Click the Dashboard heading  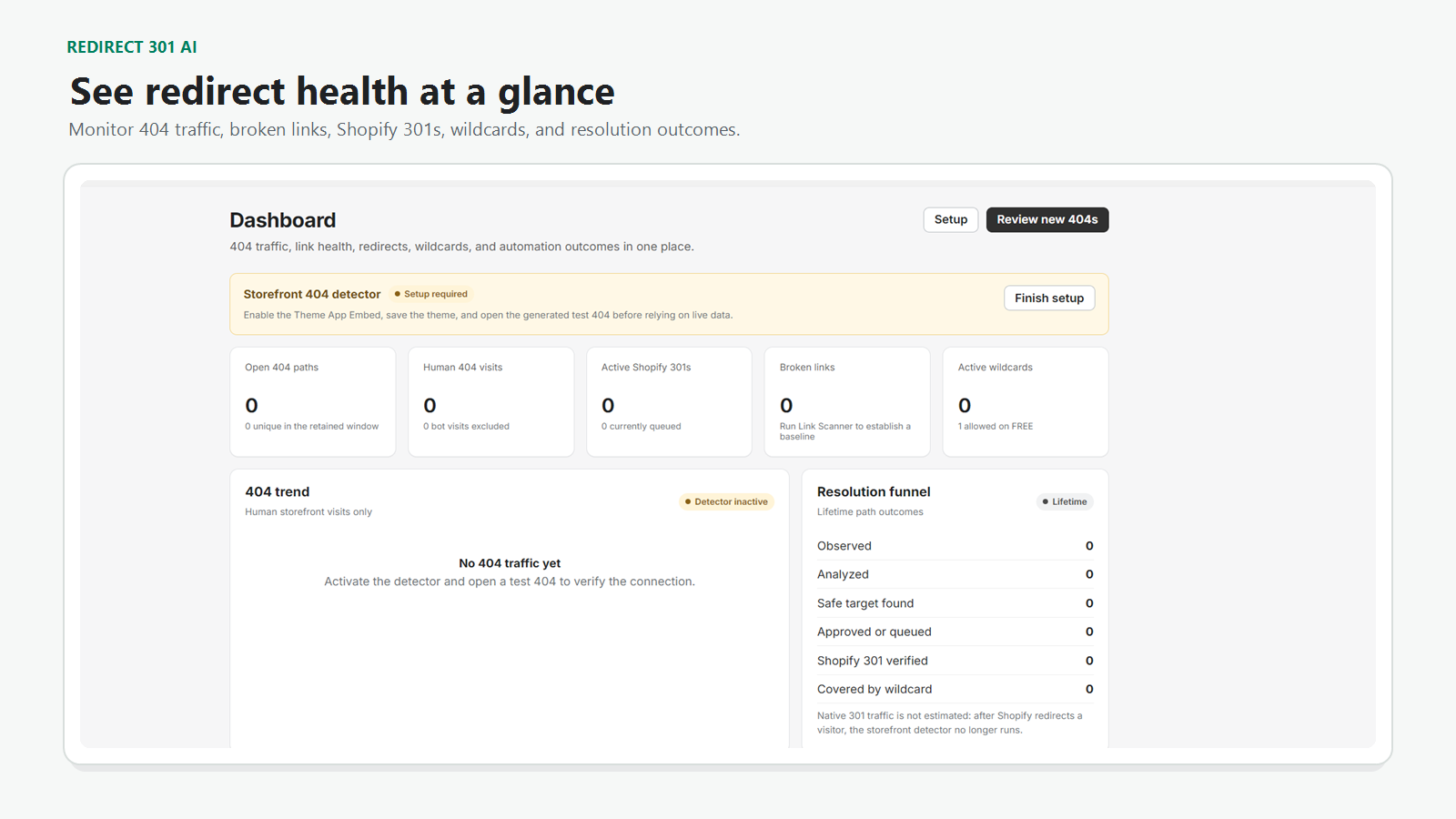(283, 220)
